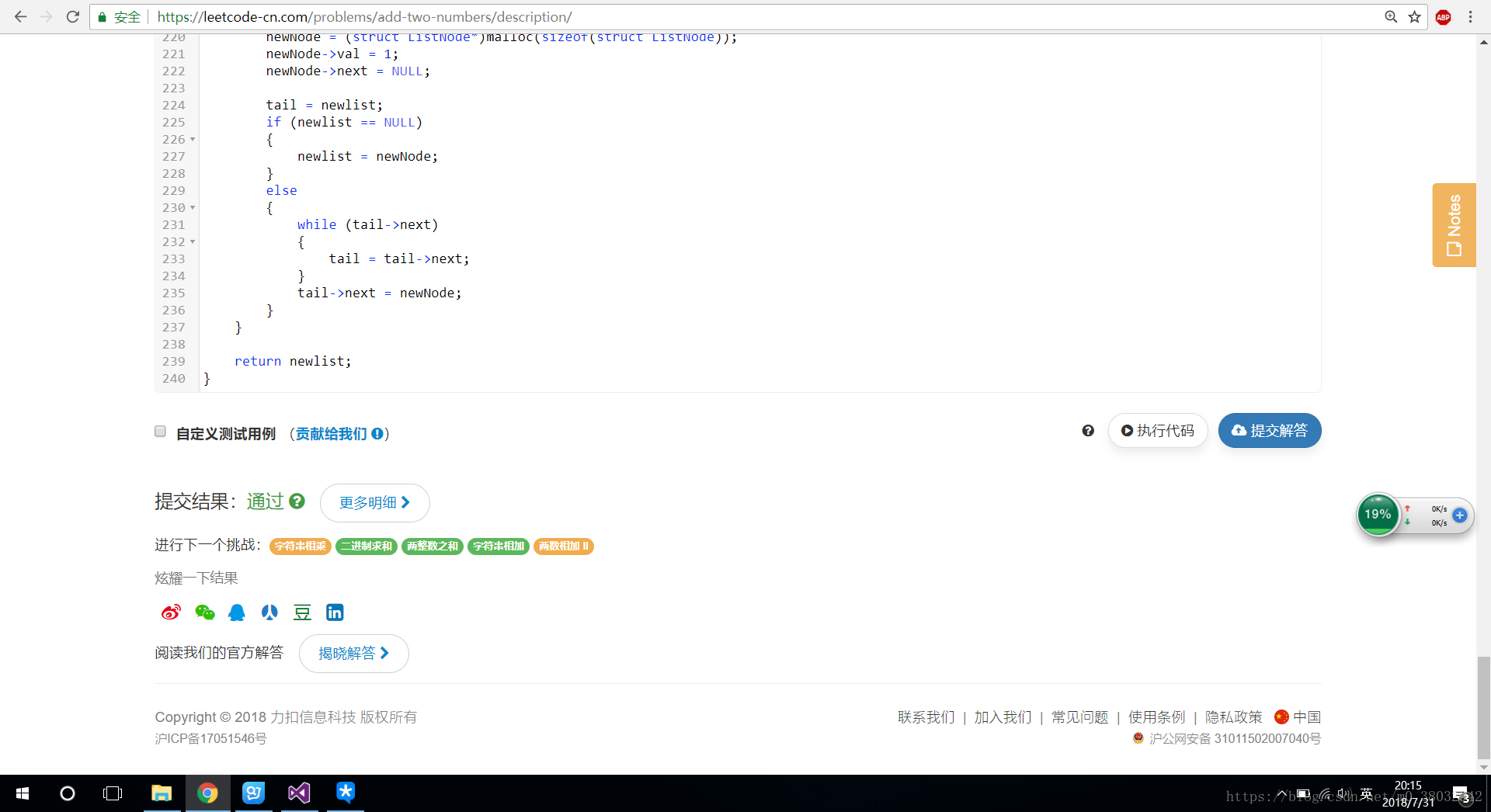Switch to Chrome on the taskbar

pyautogui.click(x=207, y=793)
